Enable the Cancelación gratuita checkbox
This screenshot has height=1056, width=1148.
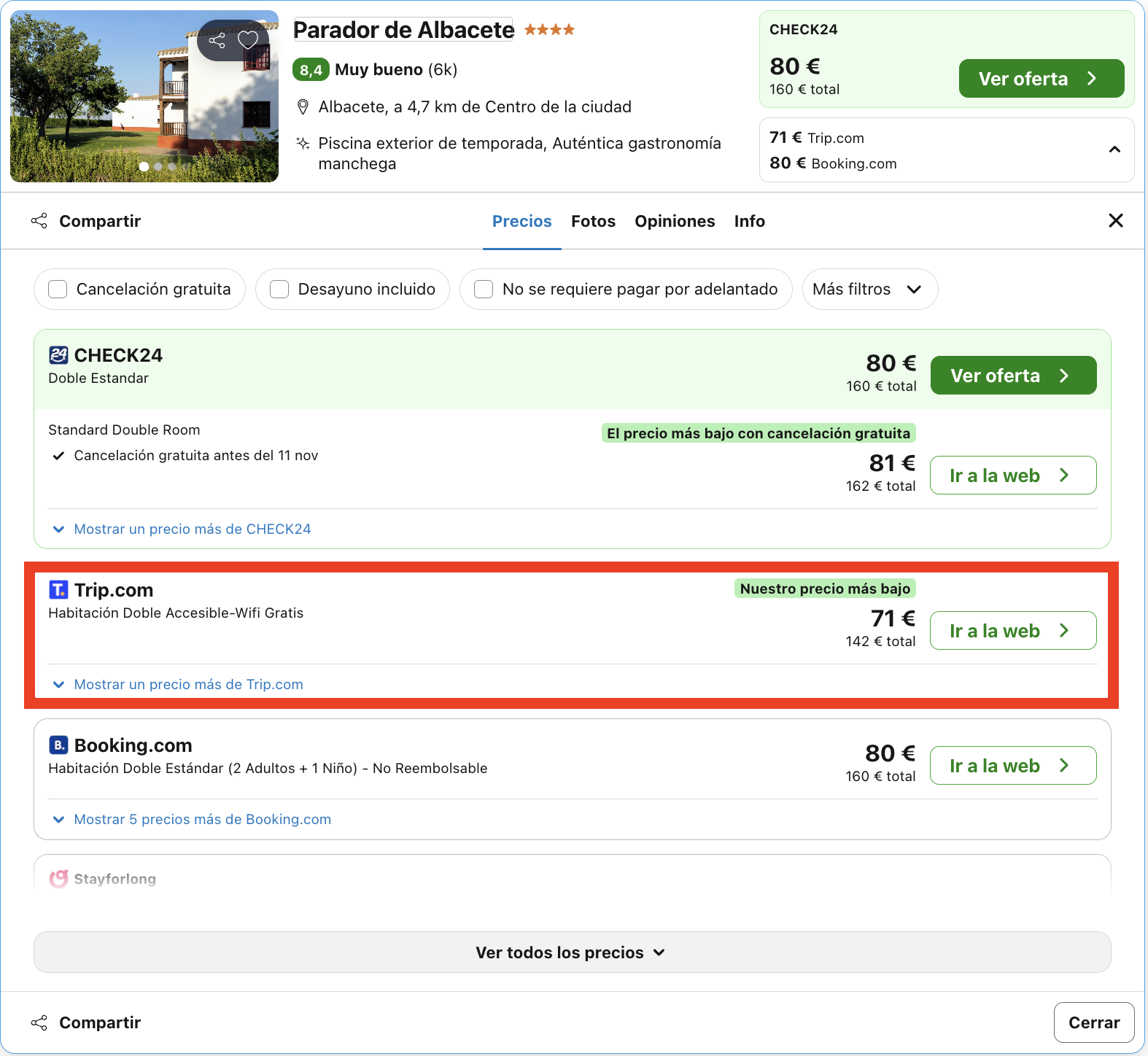58,290
